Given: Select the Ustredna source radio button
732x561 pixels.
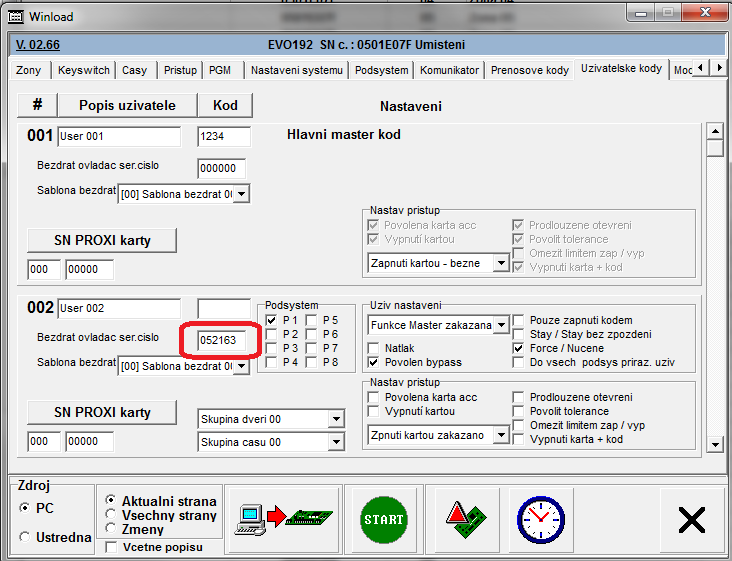Looking at the screenshot, I should (x=25, y=537).
